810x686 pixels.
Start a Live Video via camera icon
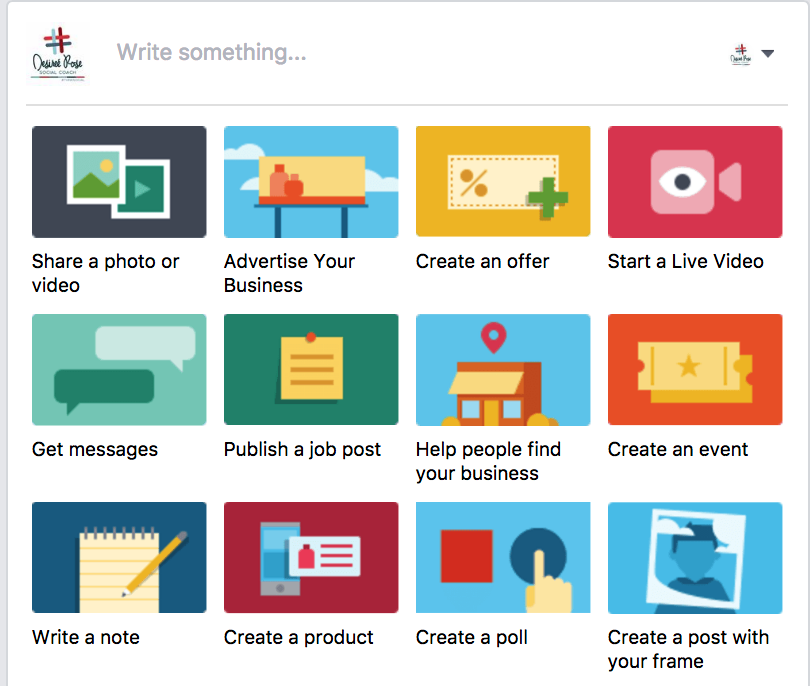(695, 182)
